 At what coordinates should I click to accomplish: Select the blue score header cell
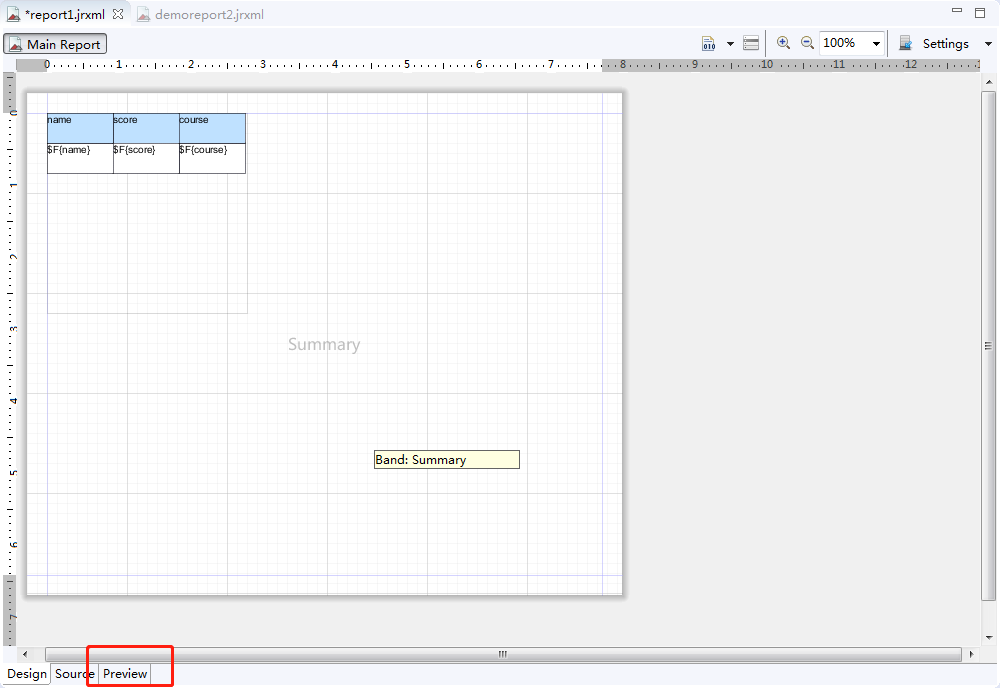pyautogui.click(x=145, y=127)
